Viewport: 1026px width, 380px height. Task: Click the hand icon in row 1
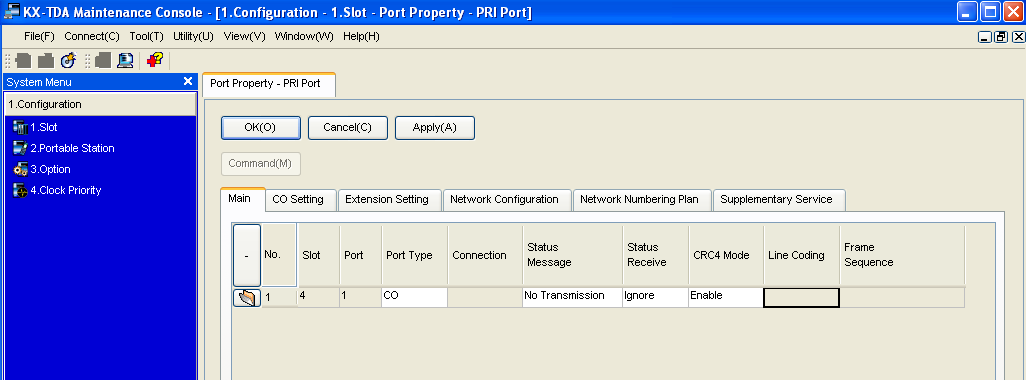[247, 298]
